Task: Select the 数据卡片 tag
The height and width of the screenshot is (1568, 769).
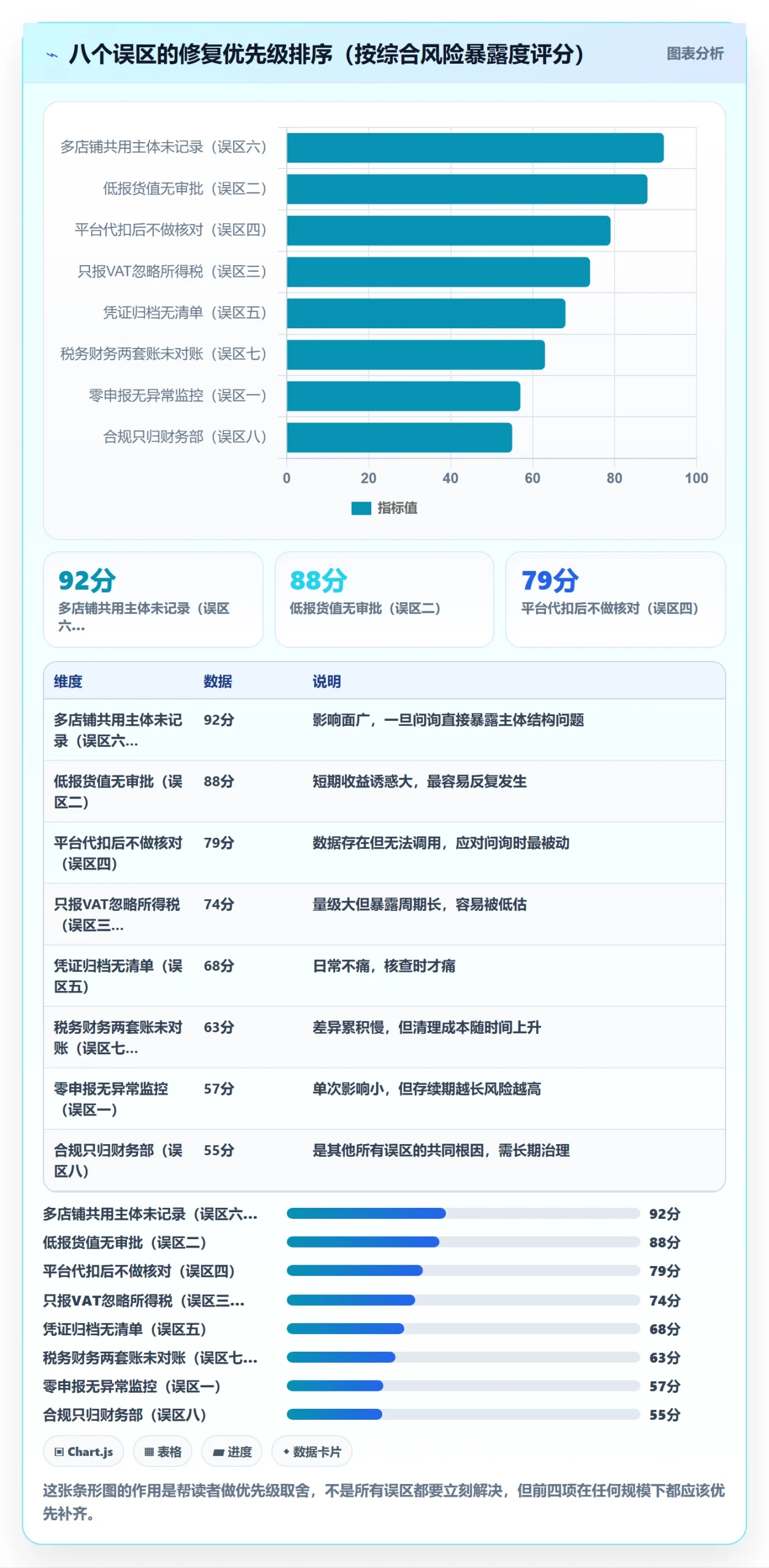Action: (x=312, y=1452)
